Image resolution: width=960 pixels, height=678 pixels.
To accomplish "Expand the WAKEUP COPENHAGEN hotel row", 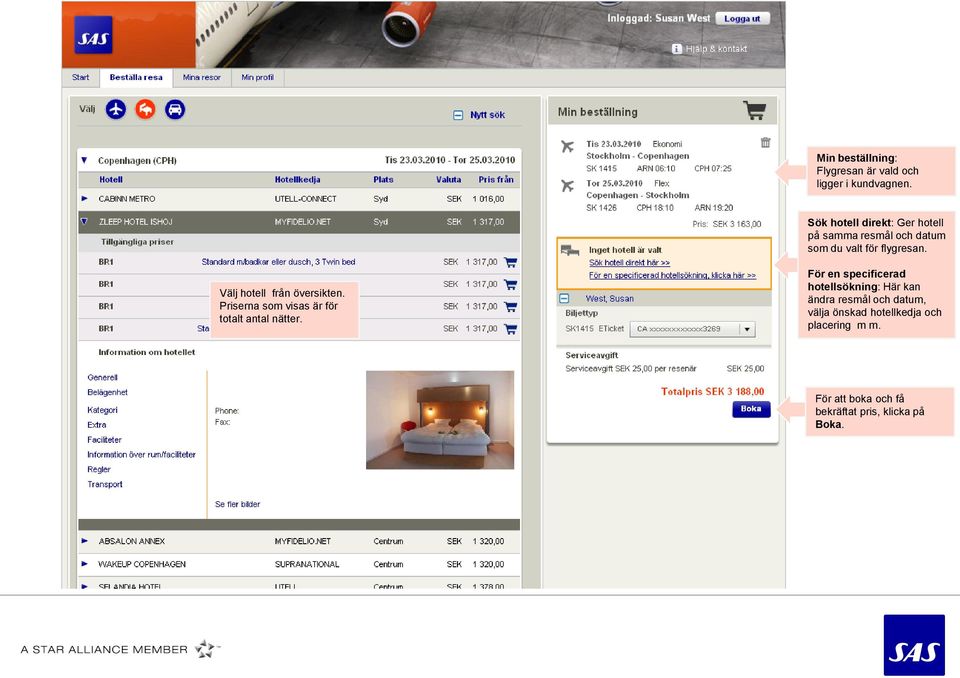I will (84, 563).
